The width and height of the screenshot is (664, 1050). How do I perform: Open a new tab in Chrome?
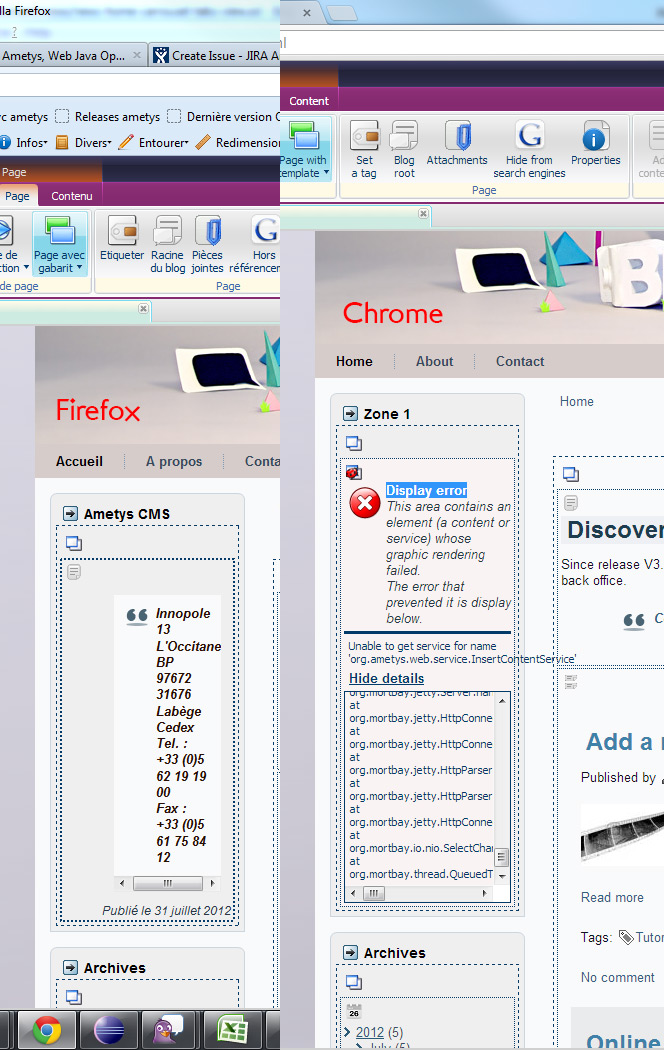point(341,13)
